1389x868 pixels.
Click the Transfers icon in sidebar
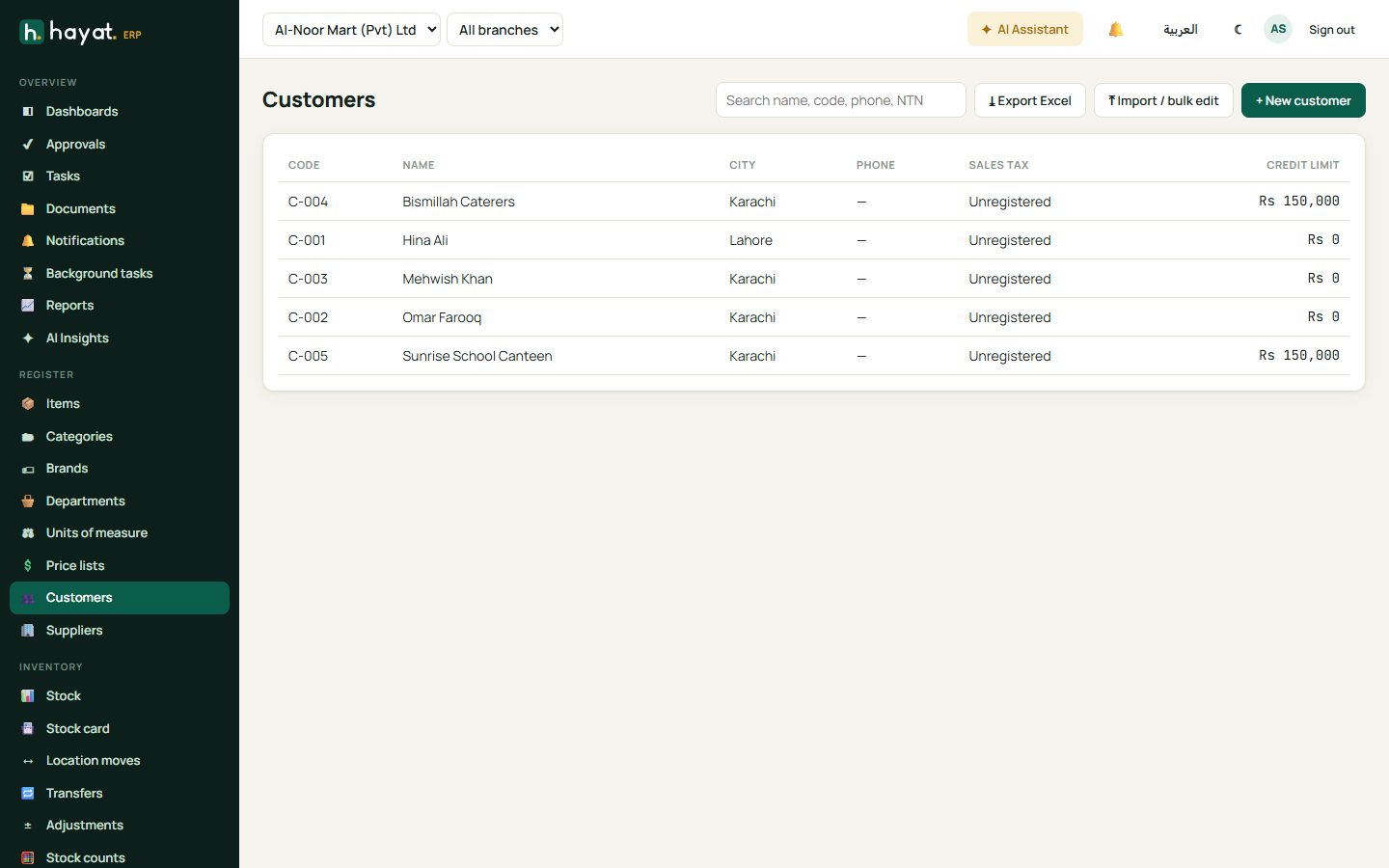click(x=28, y=794)
